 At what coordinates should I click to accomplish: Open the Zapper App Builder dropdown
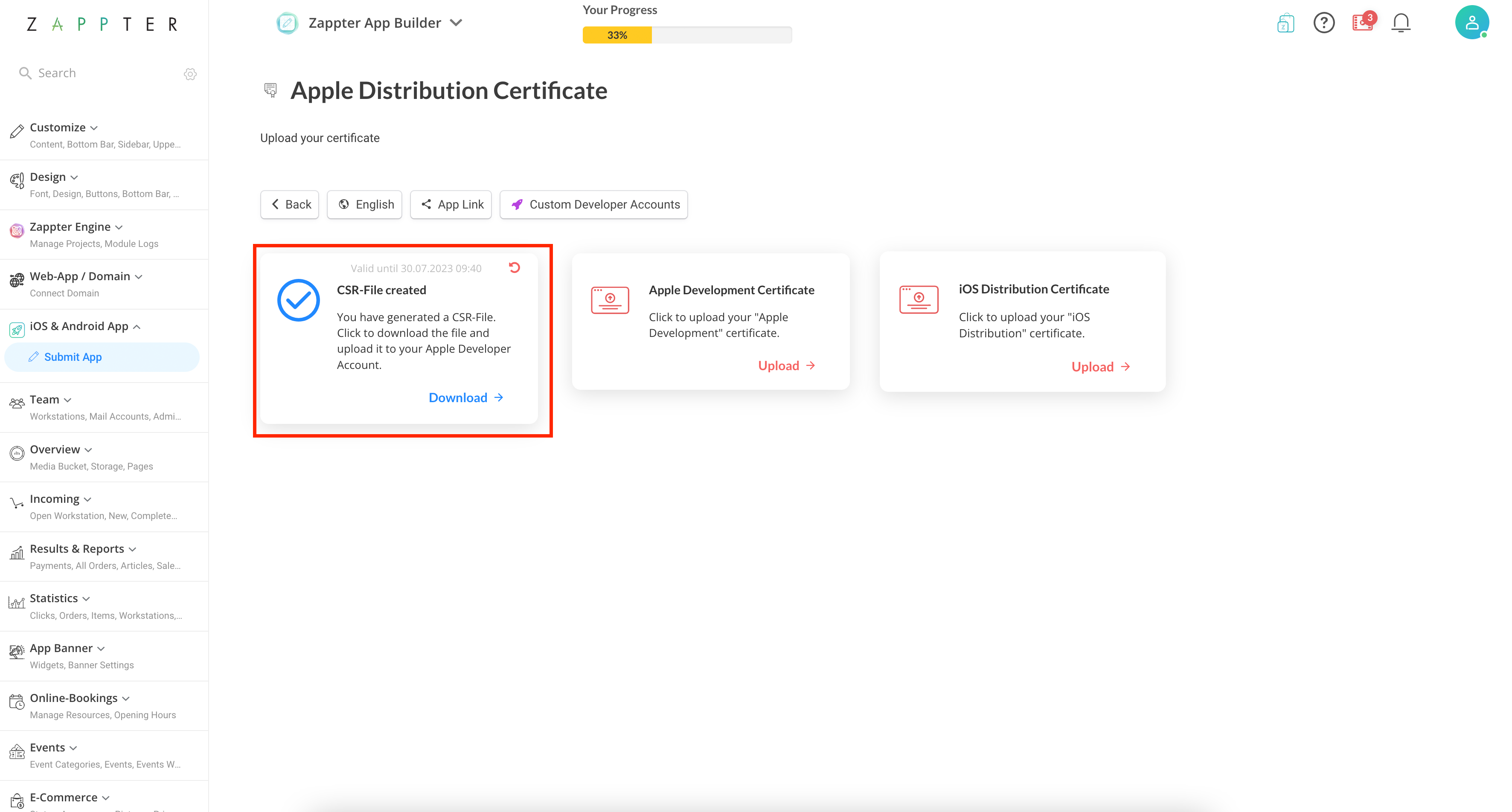point(456,23)
